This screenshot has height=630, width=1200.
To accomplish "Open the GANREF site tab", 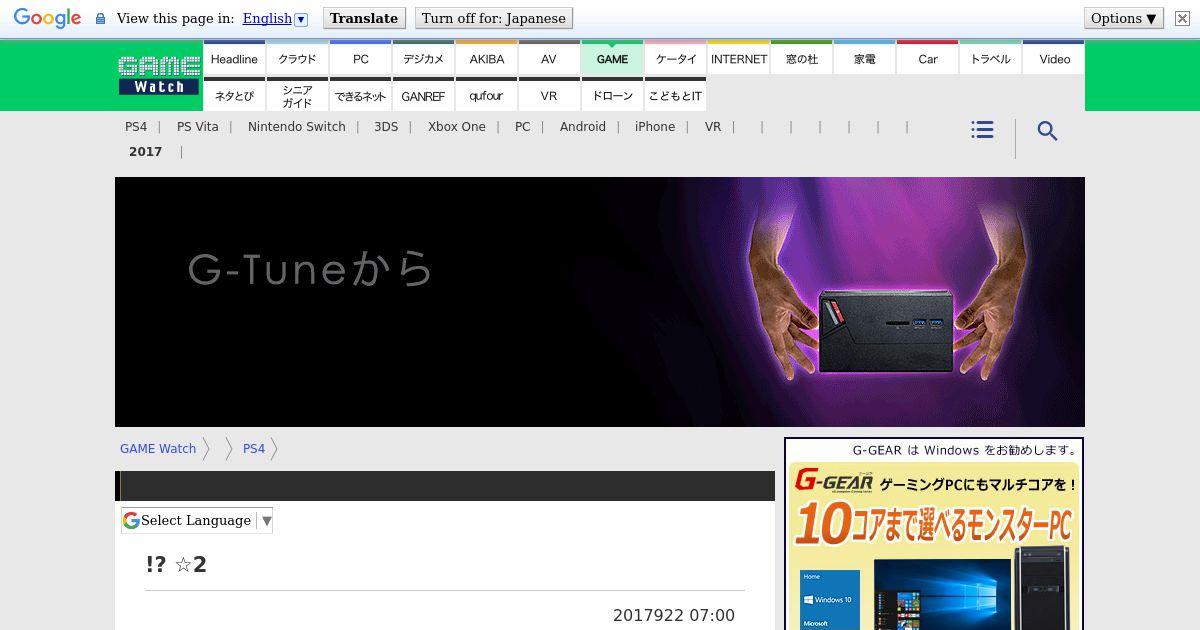I will (423, 95).
